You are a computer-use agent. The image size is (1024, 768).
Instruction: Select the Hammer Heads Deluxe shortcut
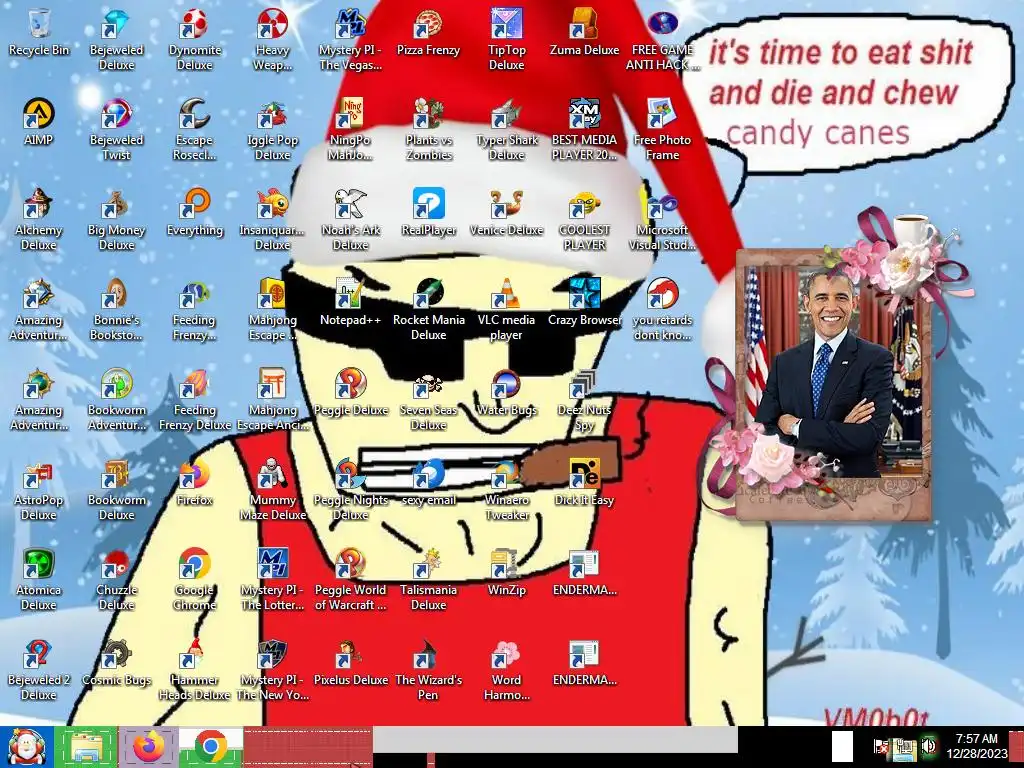pos(195,669)
